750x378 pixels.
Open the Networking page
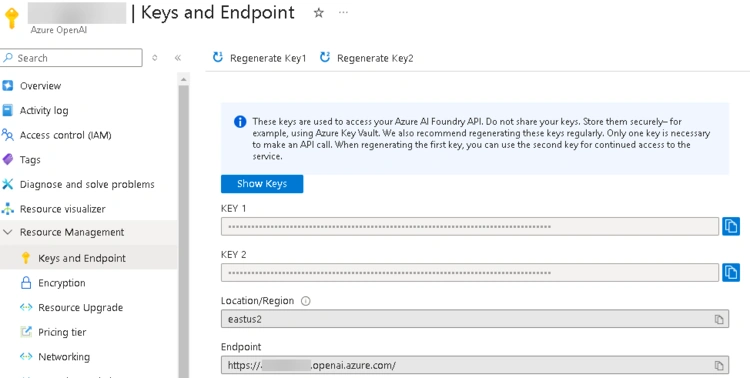point(64,357)
